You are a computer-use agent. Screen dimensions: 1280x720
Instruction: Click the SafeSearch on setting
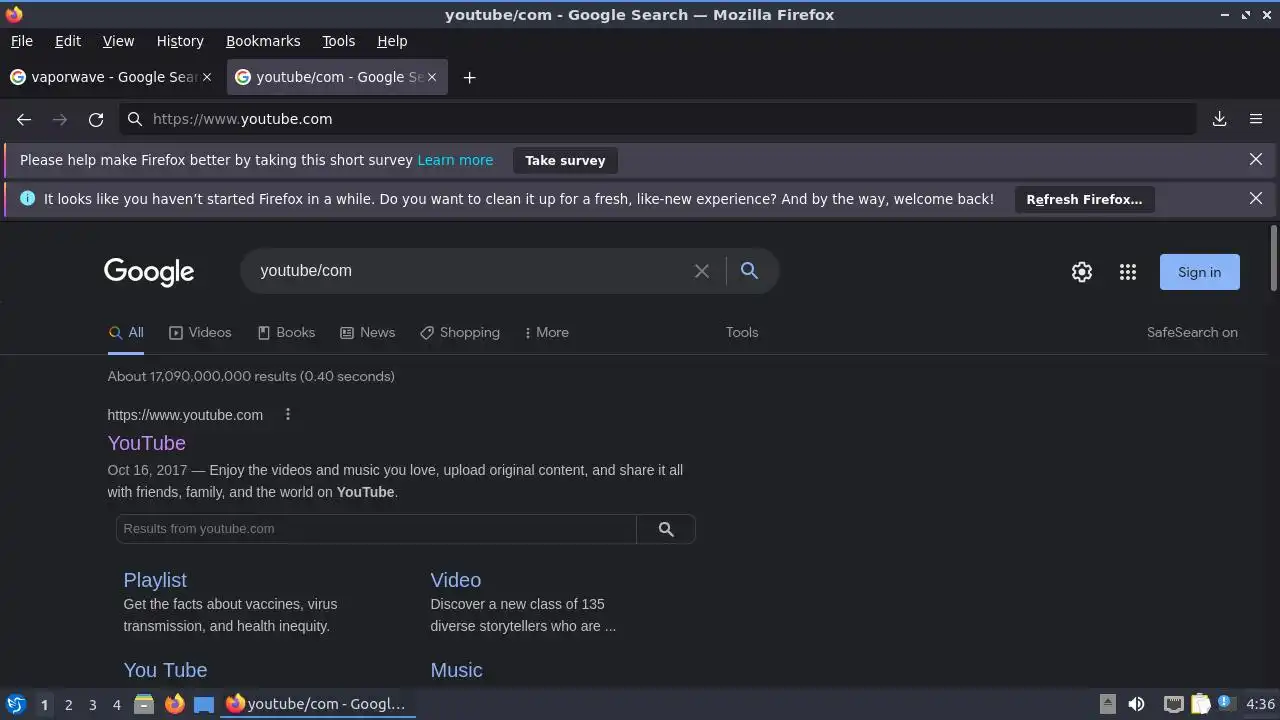pos(1192,333)
